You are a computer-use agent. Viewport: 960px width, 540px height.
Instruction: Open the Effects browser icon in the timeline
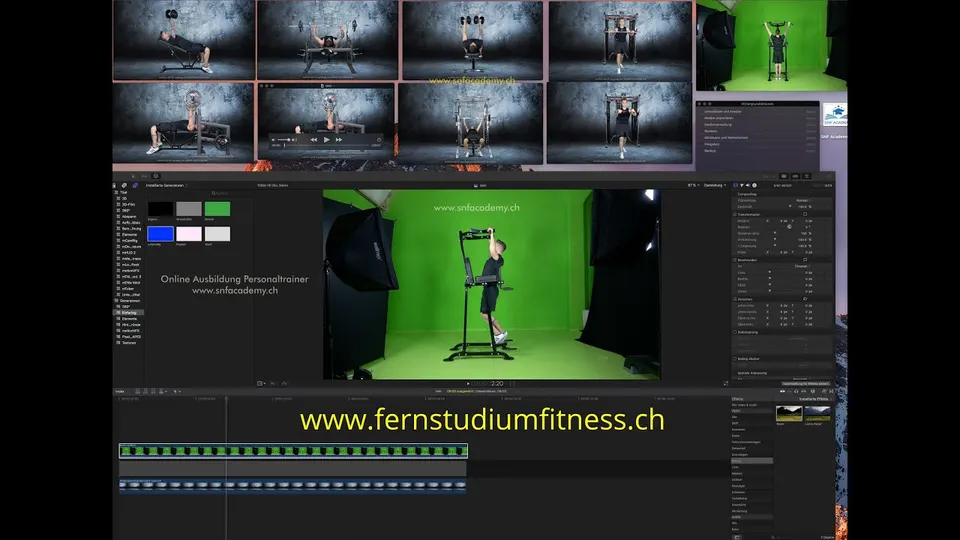tap(824, 391)
